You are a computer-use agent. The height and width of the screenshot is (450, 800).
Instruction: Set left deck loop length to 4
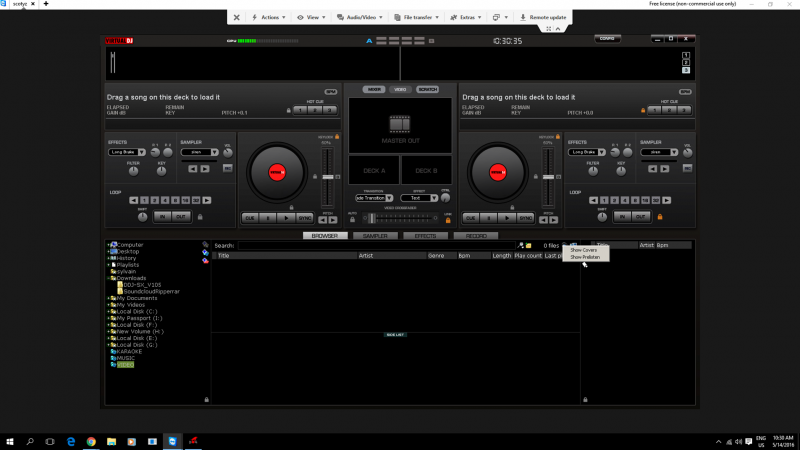165,201
